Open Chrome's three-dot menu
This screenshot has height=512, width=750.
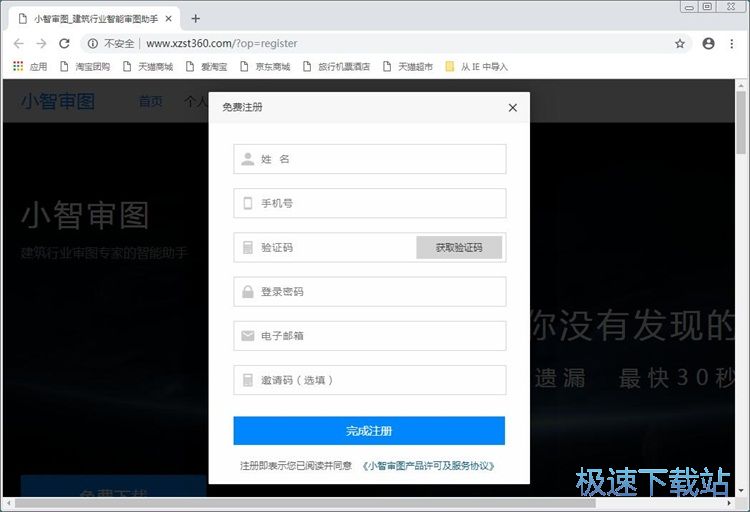pos(731,44)
